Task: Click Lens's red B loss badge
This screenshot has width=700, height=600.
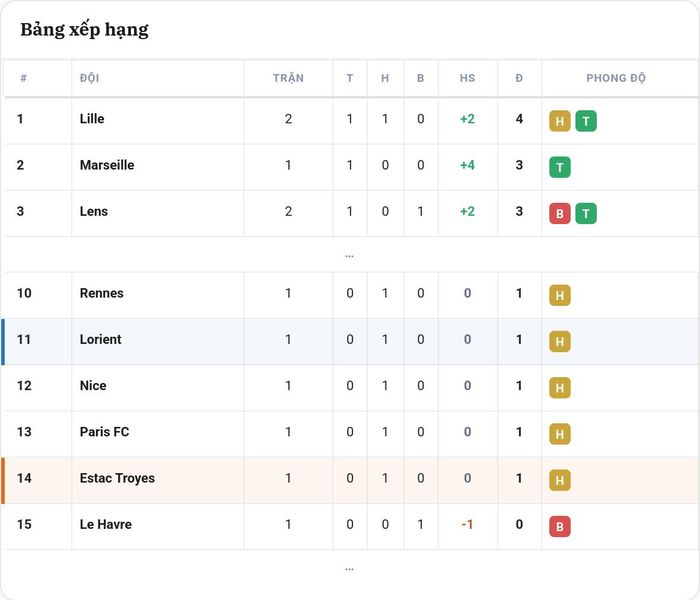Action: pyautogui.click(x=559, y=214)
